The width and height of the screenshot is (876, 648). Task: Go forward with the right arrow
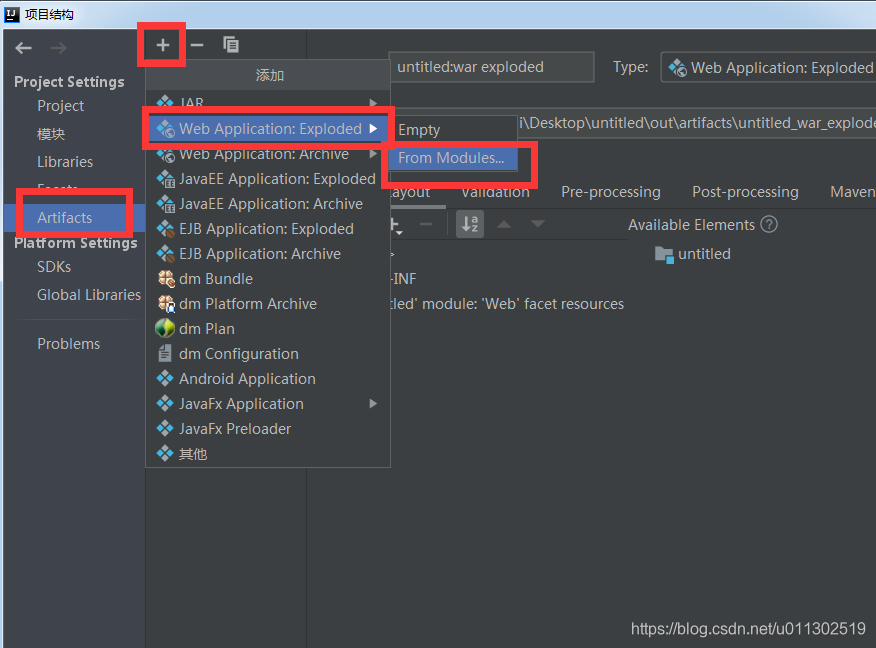click(x=58, y=48)
